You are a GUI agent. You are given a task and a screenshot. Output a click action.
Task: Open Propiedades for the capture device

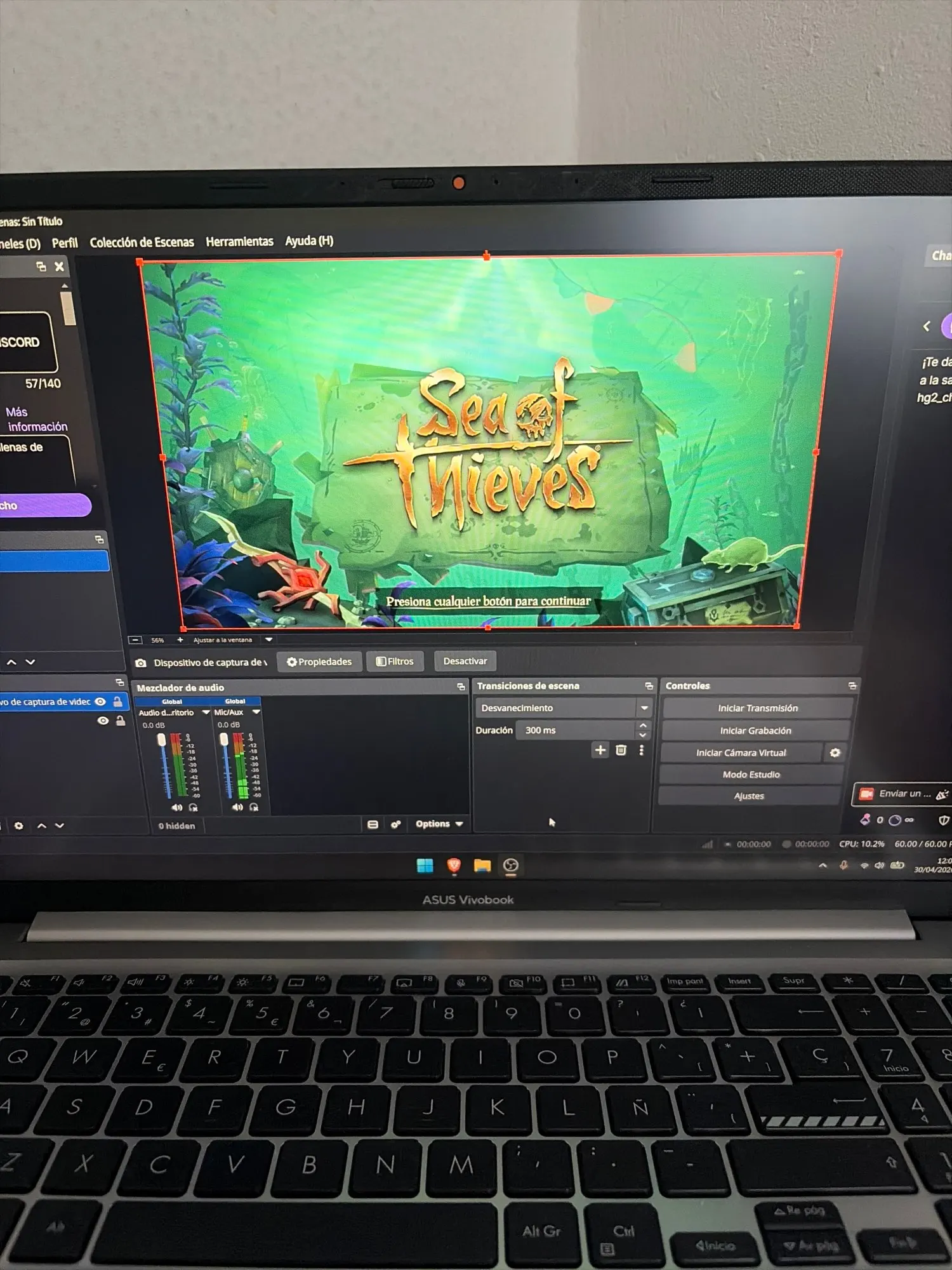[x=319, y=662]
